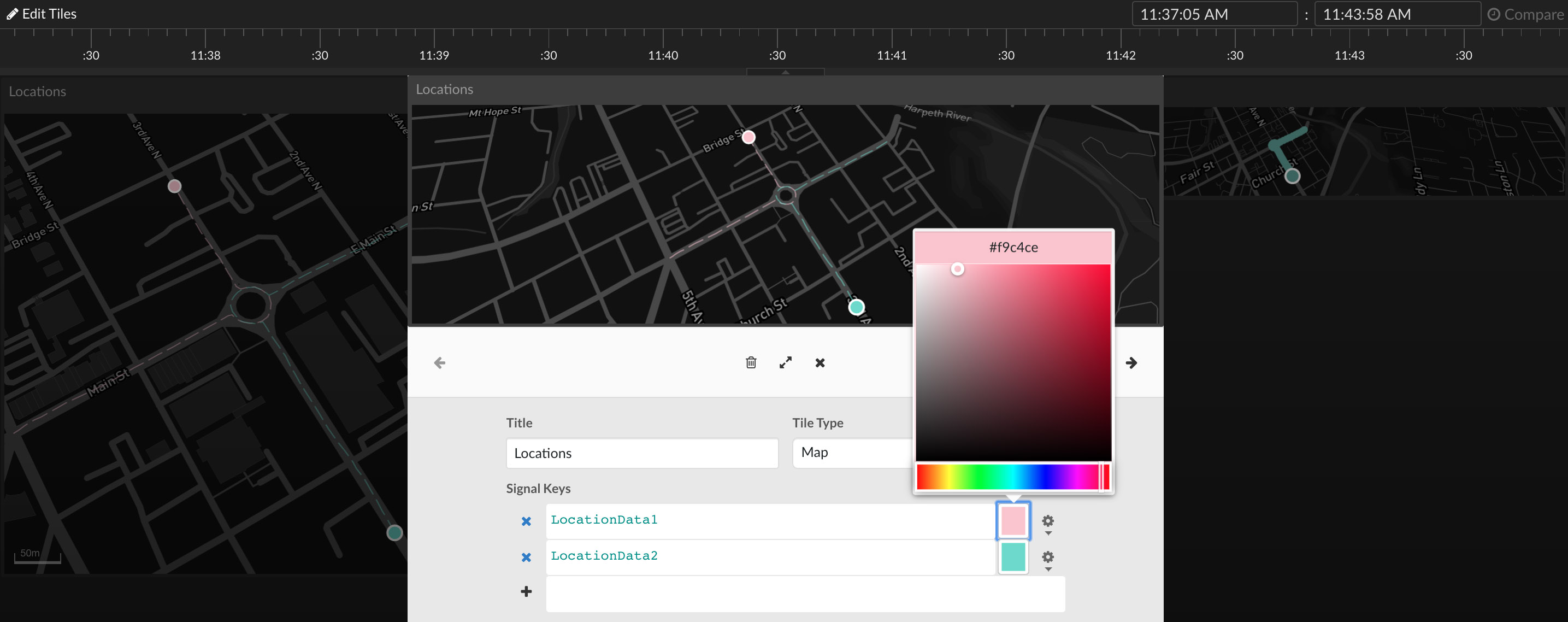The width and height of the screenshot is (1568, 622).
Task: Delete the Locations tile via trash icon
Action: [x=751, y=362]
